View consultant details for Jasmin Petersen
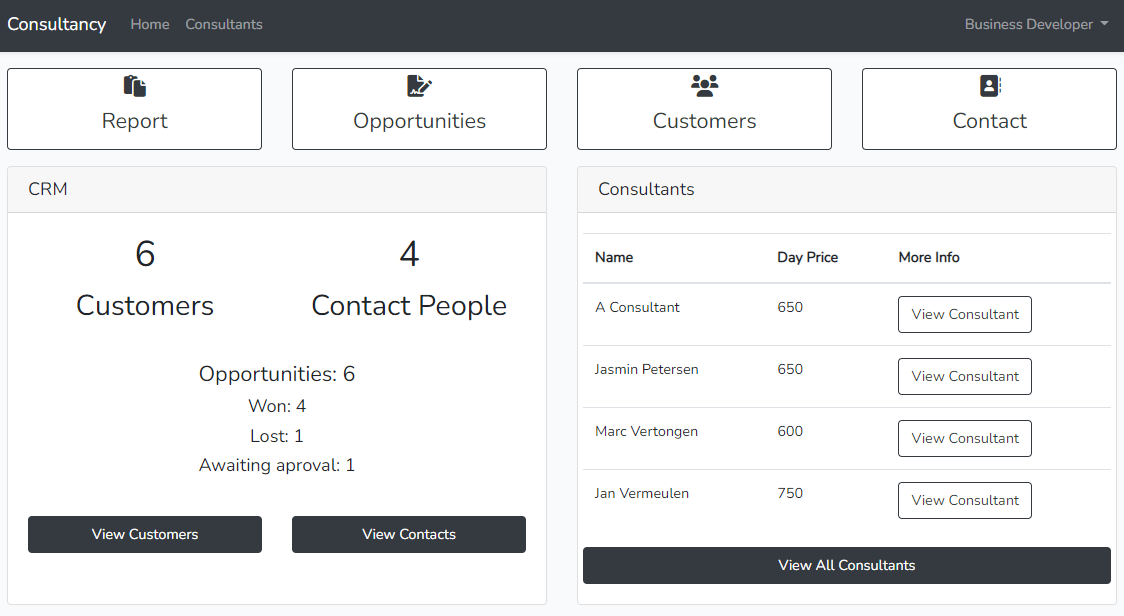This screenshot has height=616, width=1124. (965, 376)
